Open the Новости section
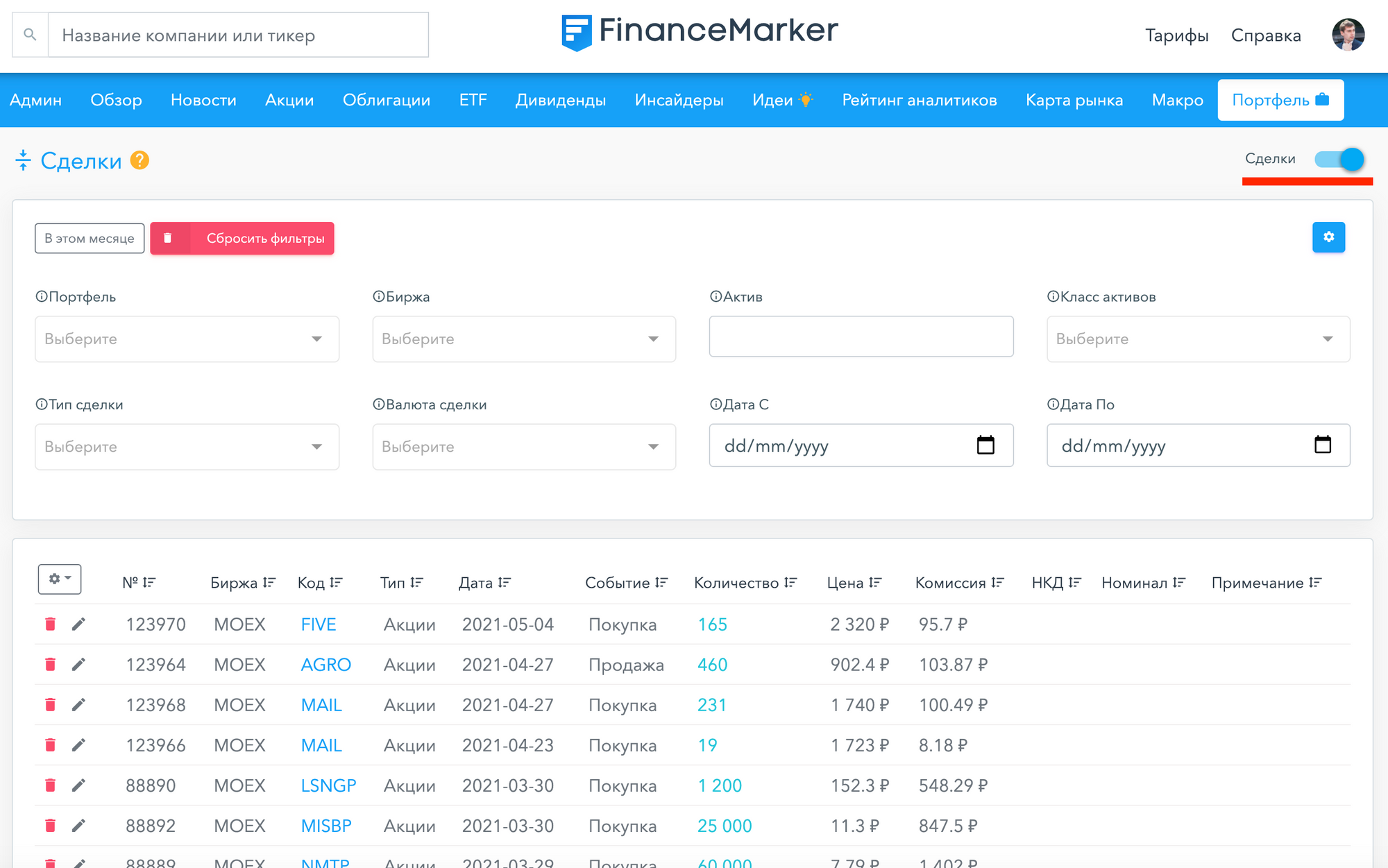Viewport: 1388px width, 868px height. pyautogui.click(x=203, y=100)
